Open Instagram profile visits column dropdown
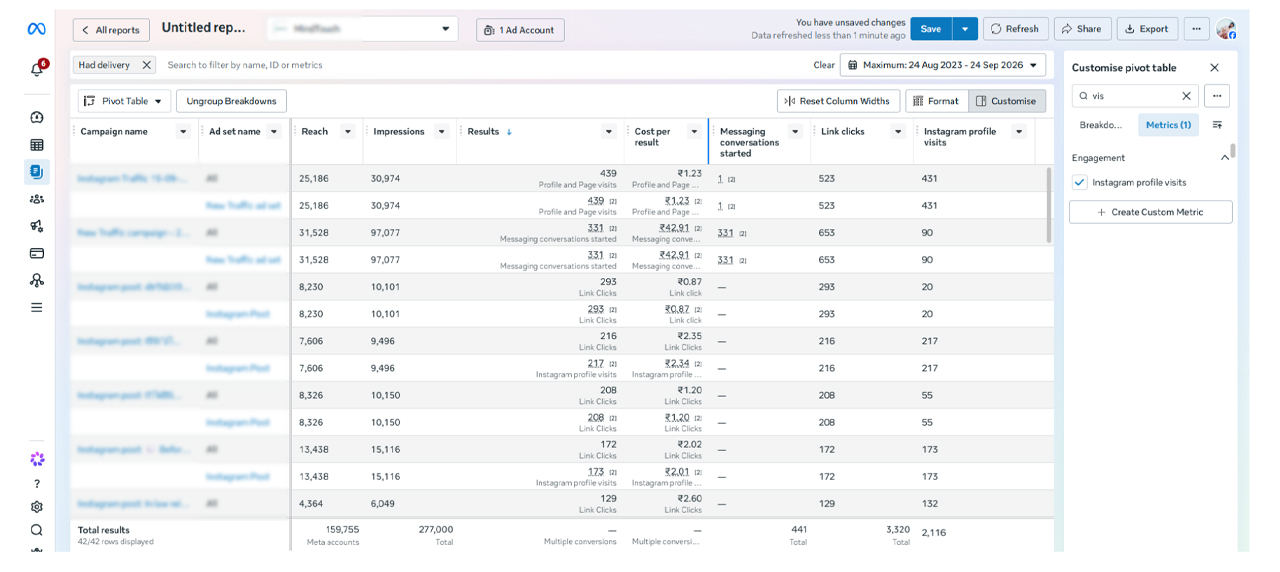 click(1019, 132)
